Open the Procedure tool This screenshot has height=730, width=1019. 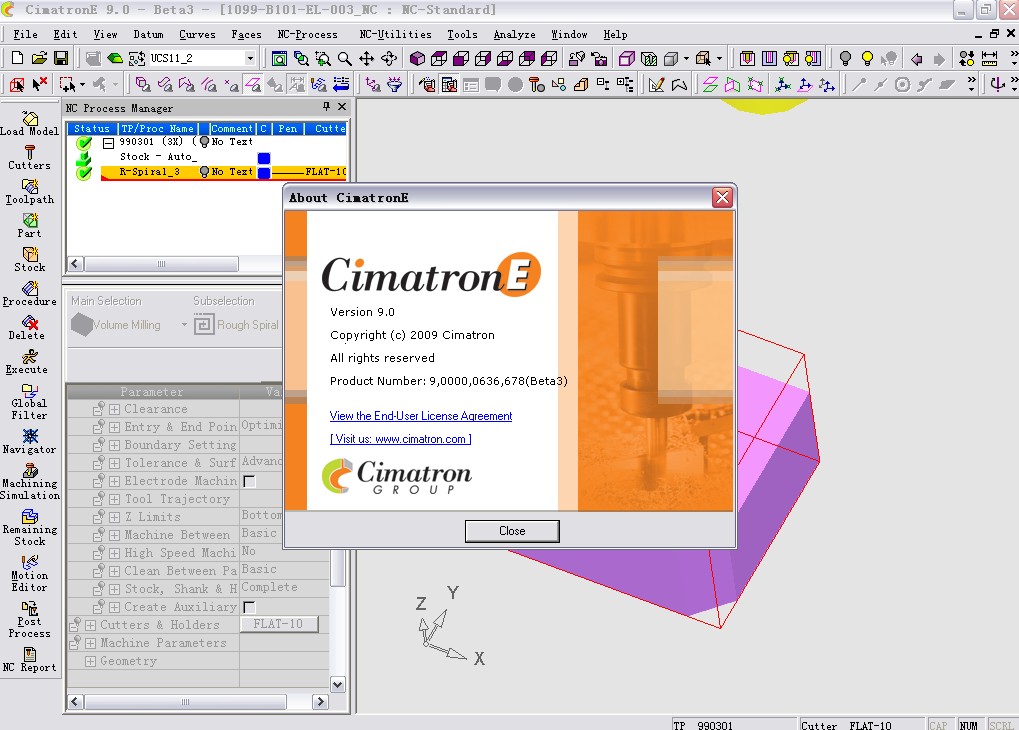coord(29,294)
